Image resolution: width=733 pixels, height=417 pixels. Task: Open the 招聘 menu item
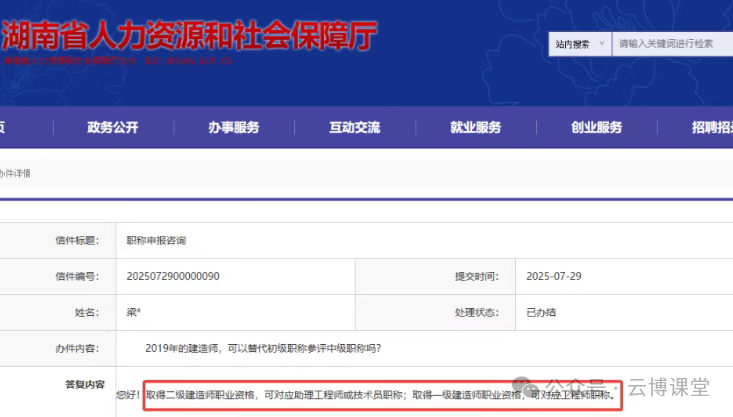(x=712, y=127)
